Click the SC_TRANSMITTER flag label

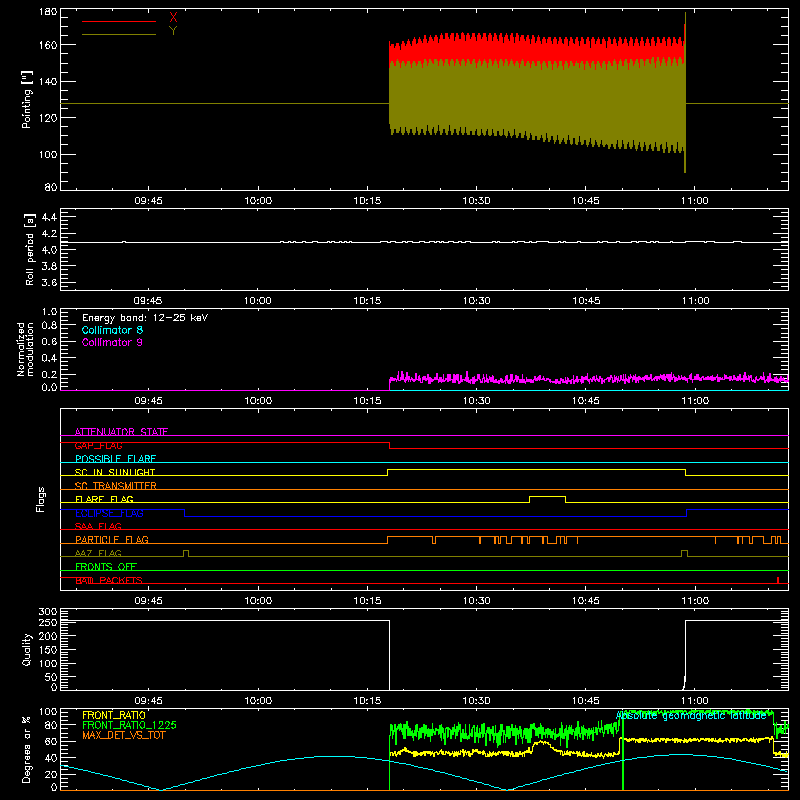(116, 486)
